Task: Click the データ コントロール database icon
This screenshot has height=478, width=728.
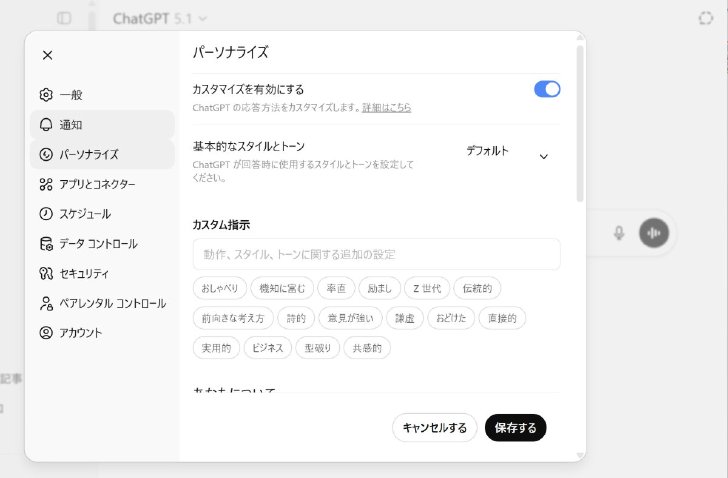Action: coord(46,244)
